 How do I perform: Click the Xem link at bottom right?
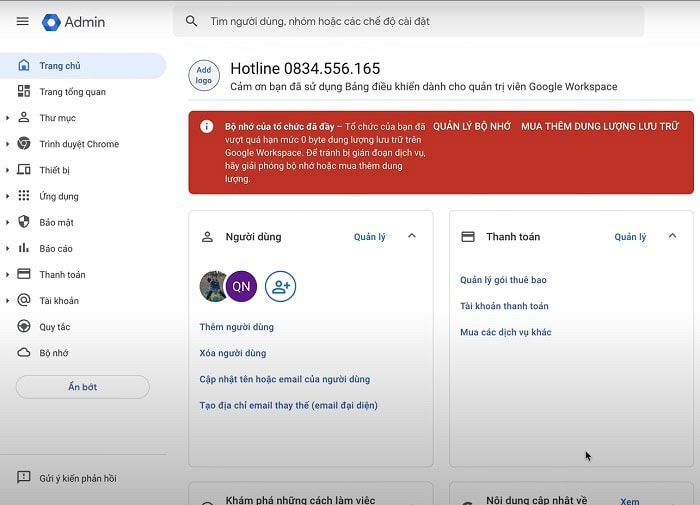click(x=629, y=501)
